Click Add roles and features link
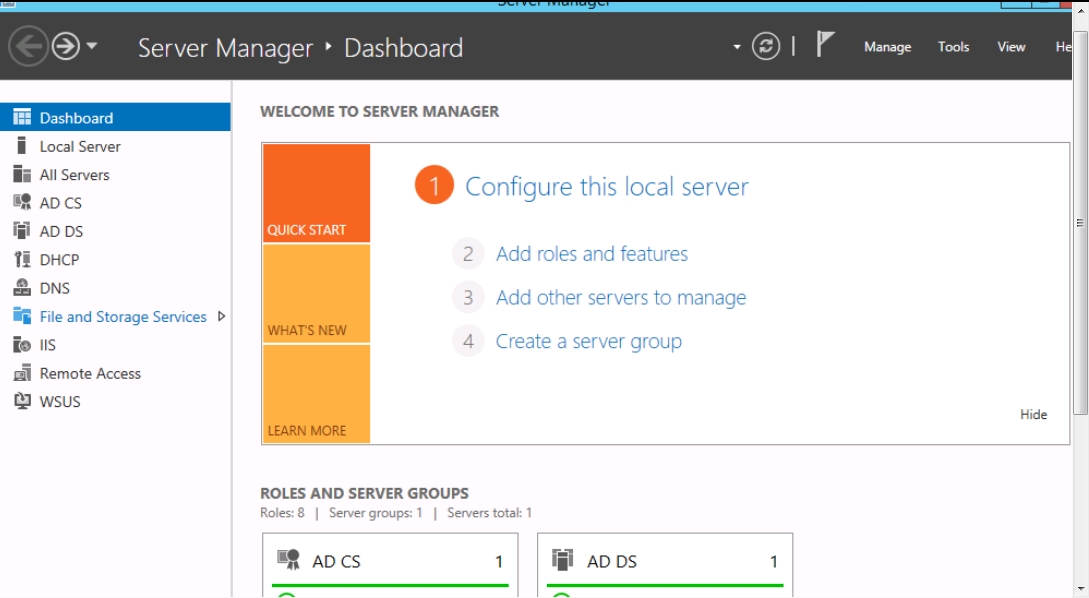1089x598 pixels. coord(592,254)
